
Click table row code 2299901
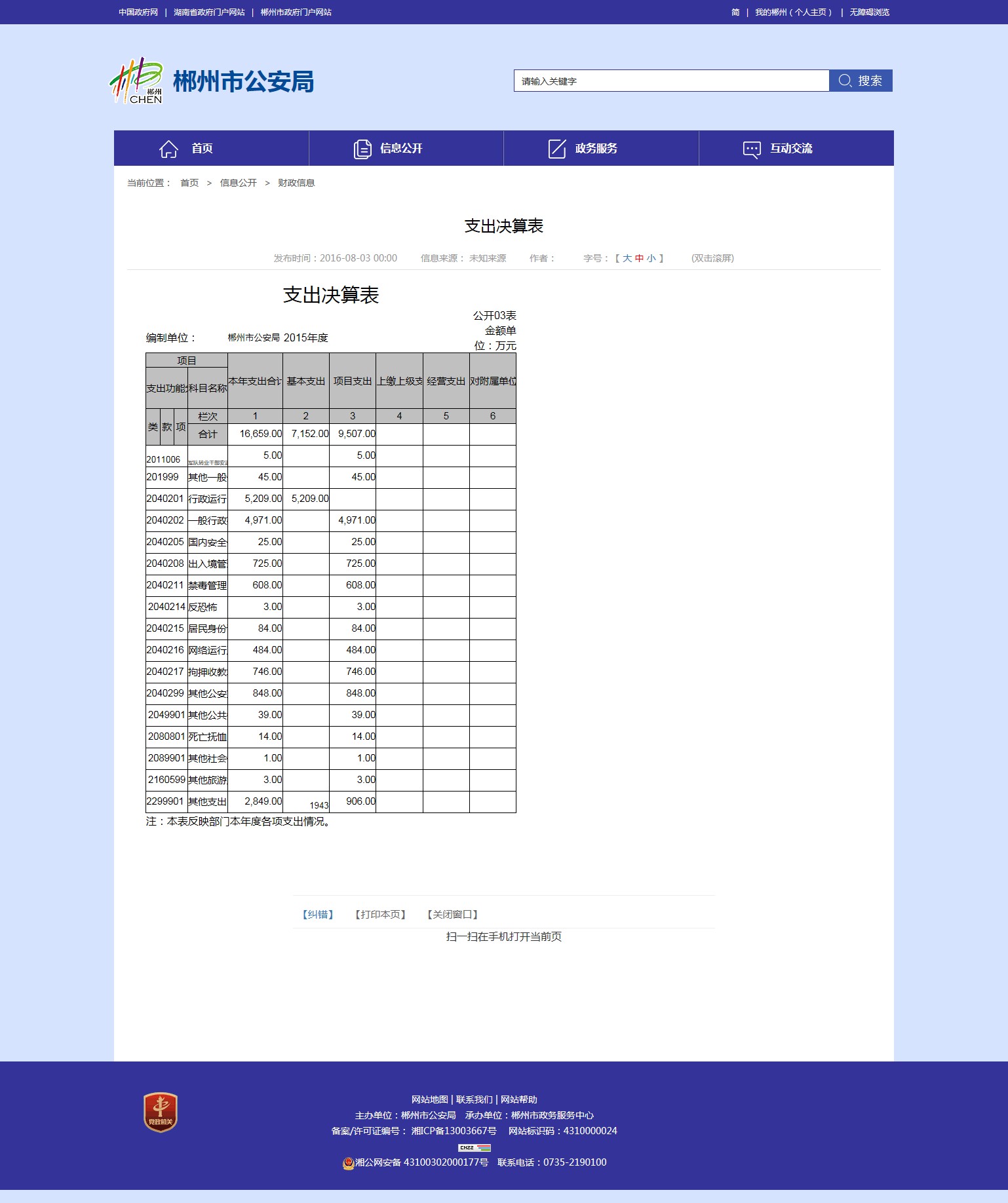point(165,801)
